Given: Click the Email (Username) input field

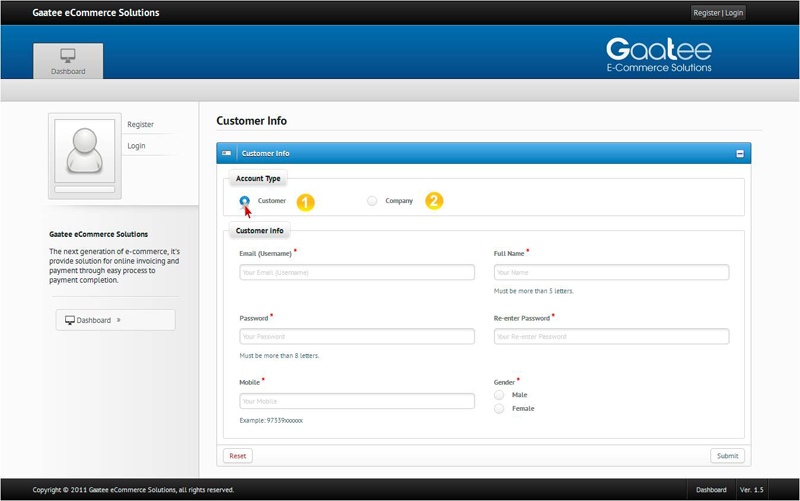Looking at the screenshot, I should click(357, 272).
